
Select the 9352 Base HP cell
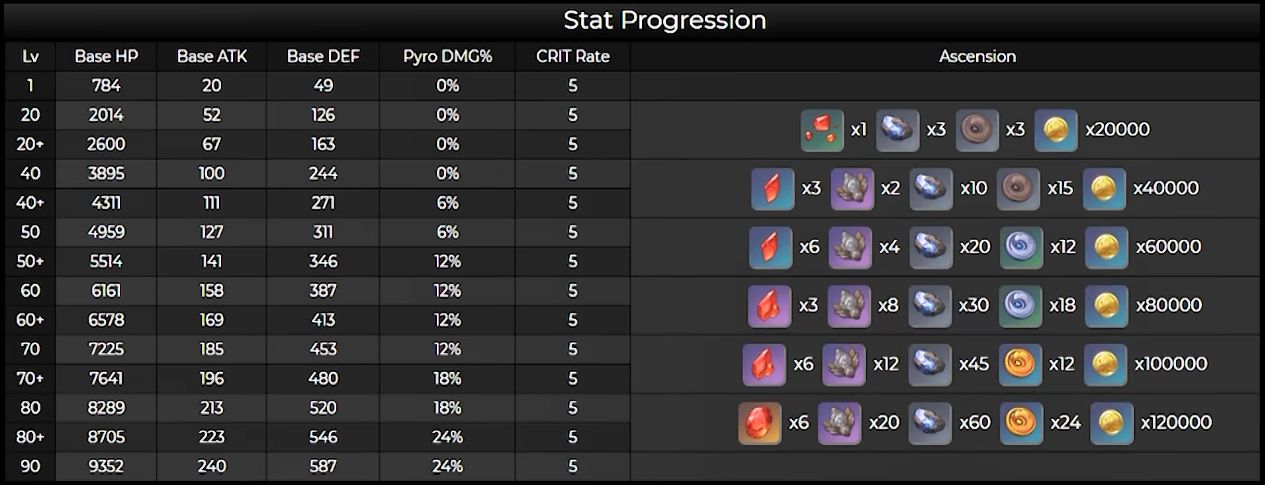tap(106, 466)
